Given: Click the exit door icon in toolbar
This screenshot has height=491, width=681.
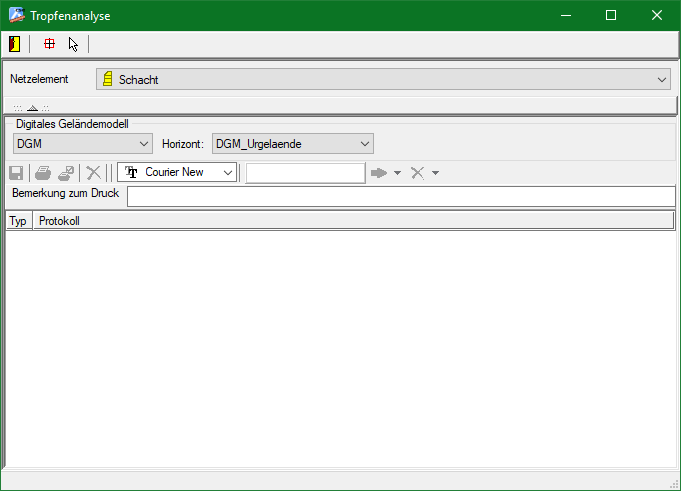Looking at the screenshot, I should (x=15, y=44).
